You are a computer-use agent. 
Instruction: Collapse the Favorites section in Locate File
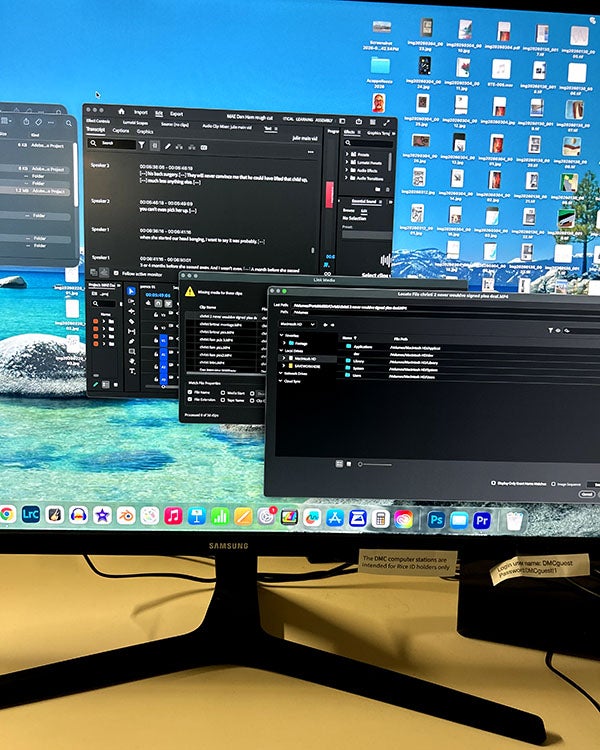coord(281,335)
